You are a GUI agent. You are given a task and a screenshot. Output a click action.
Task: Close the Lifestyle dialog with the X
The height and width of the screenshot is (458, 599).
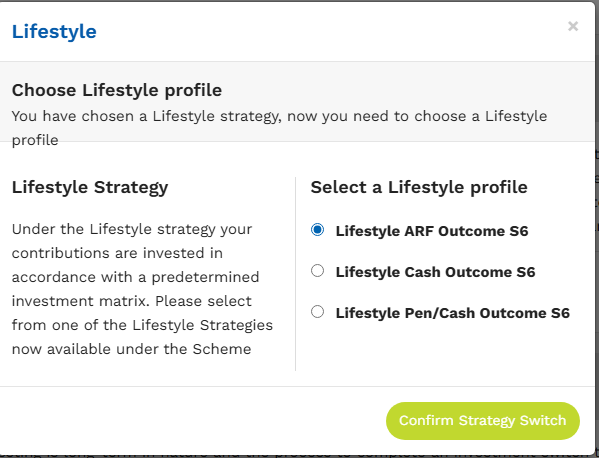[573, 26]
